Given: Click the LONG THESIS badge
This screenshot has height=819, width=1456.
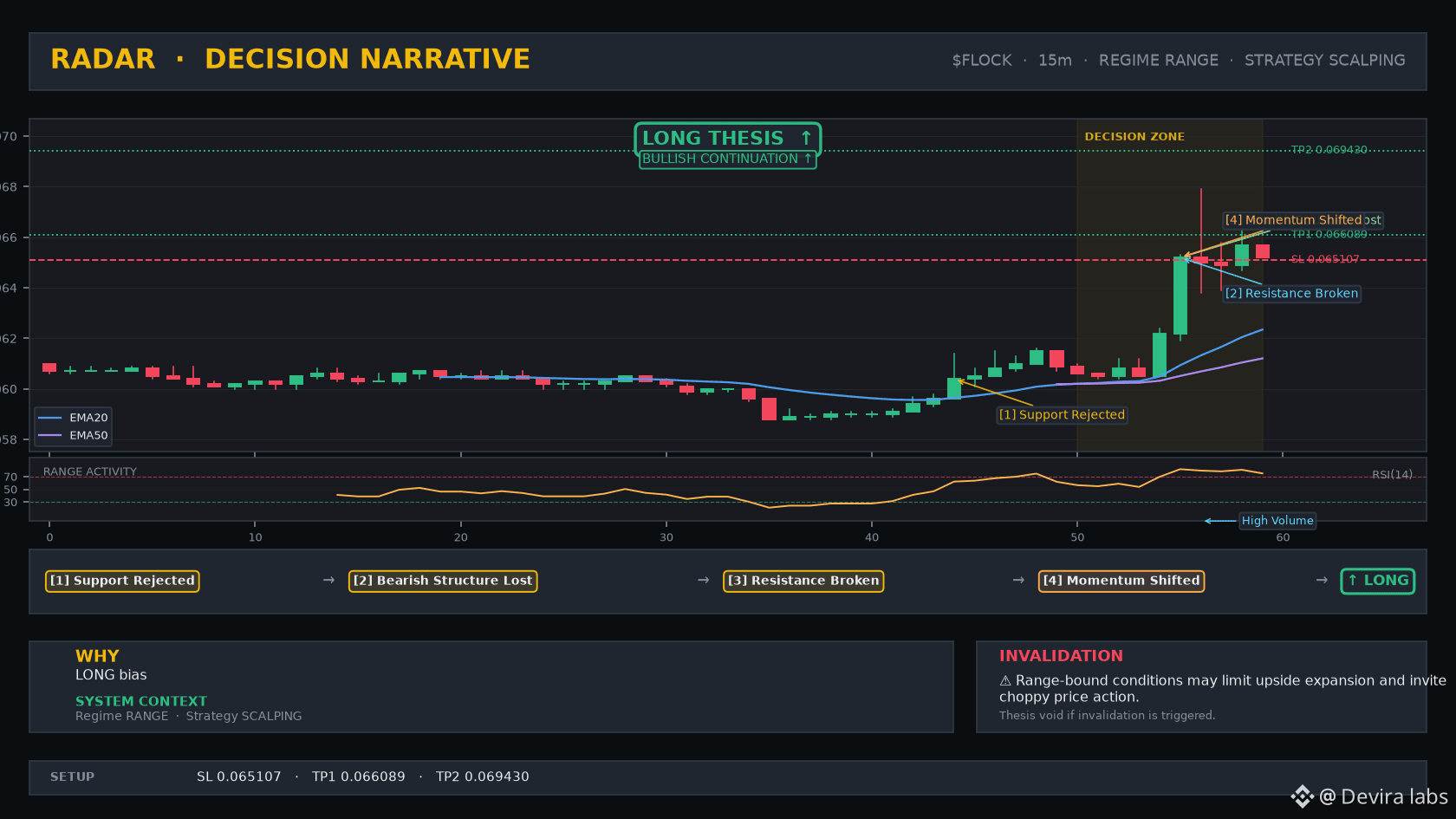Looking at the screenshot, I should [x=727, y=138].
